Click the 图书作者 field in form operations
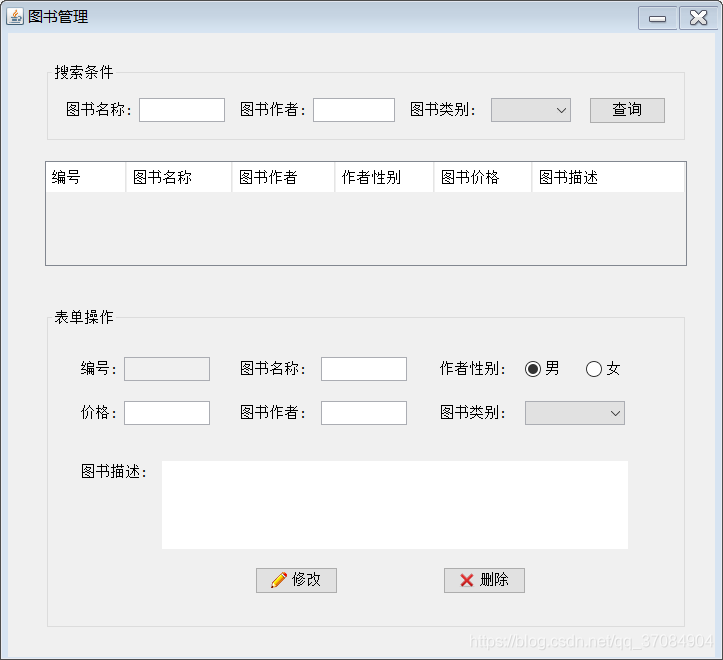The height and width of the screenshot is (660, 723). pyautogui.click(x=364, y=413)
